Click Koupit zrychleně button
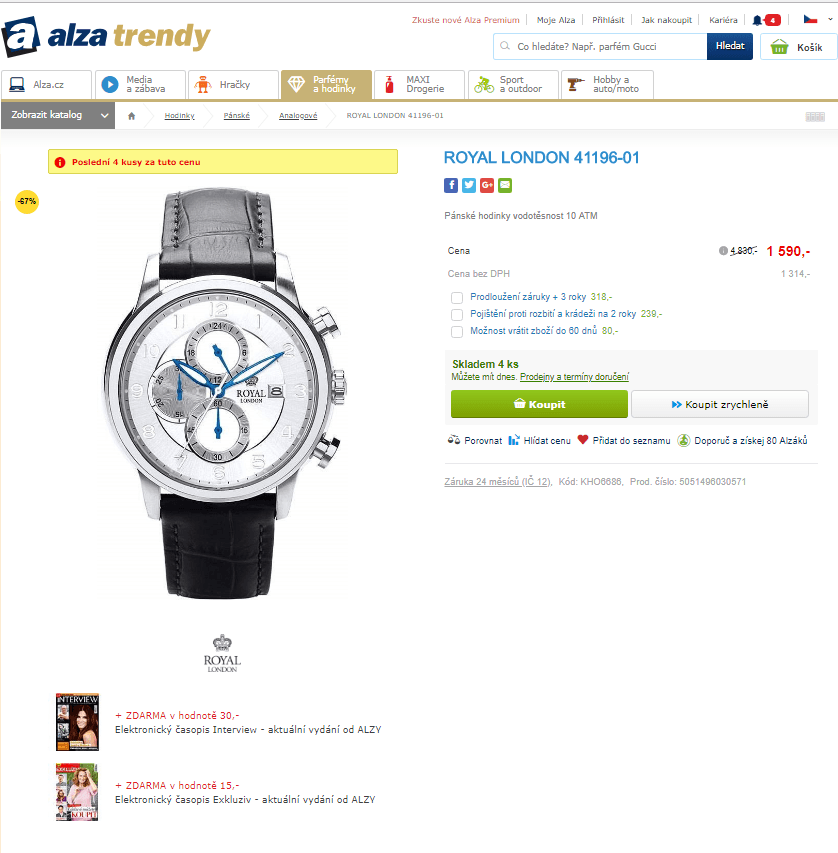This screenshot has width=838, height=853. [719, 404]
